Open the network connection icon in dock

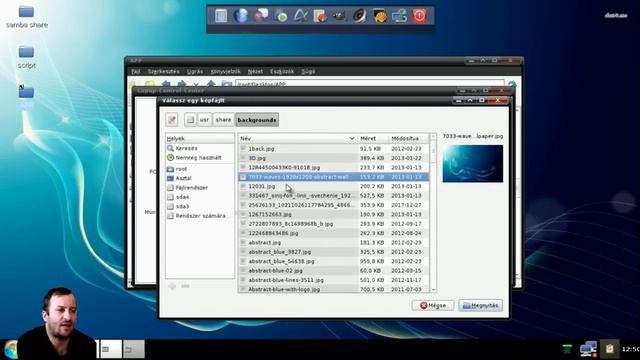pyautogui.click(x=400, y=16)
